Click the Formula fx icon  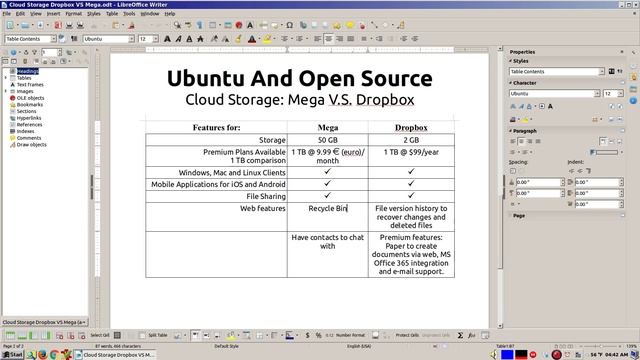471,335
